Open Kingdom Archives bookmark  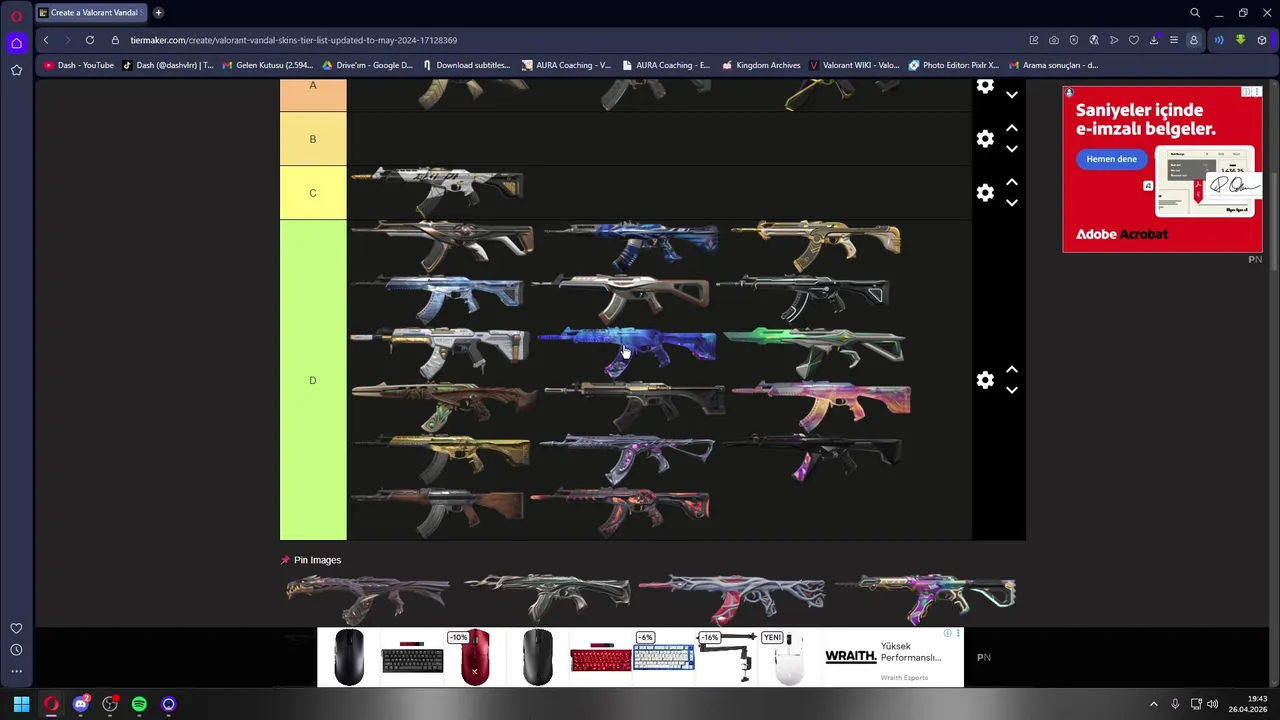pos(761,65)
